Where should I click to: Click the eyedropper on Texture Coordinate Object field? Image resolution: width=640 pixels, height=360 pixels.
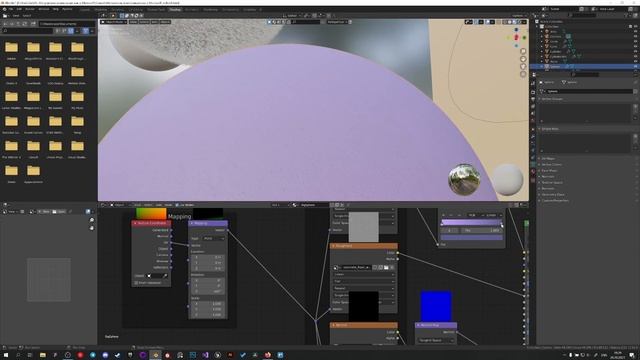pyautogui.click(x=165, y=276)
